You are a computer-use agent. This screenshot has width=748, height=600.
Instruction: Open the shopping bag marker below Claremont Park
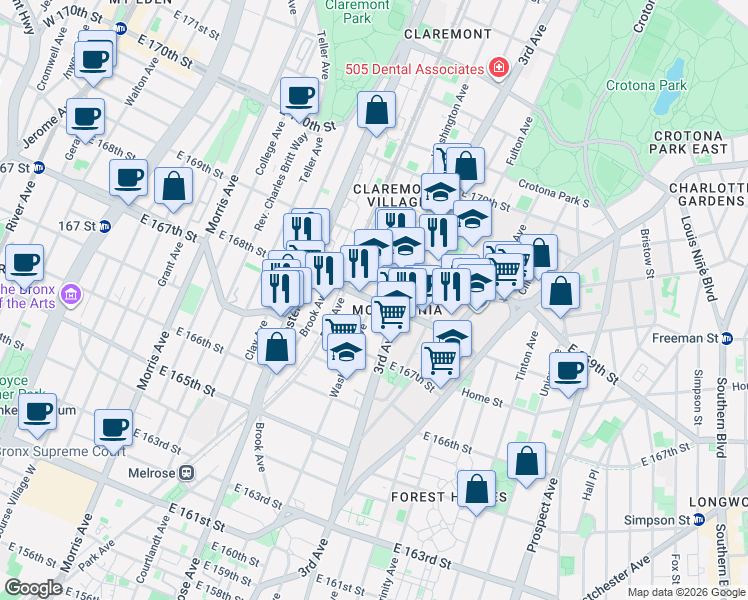[376, 111]
